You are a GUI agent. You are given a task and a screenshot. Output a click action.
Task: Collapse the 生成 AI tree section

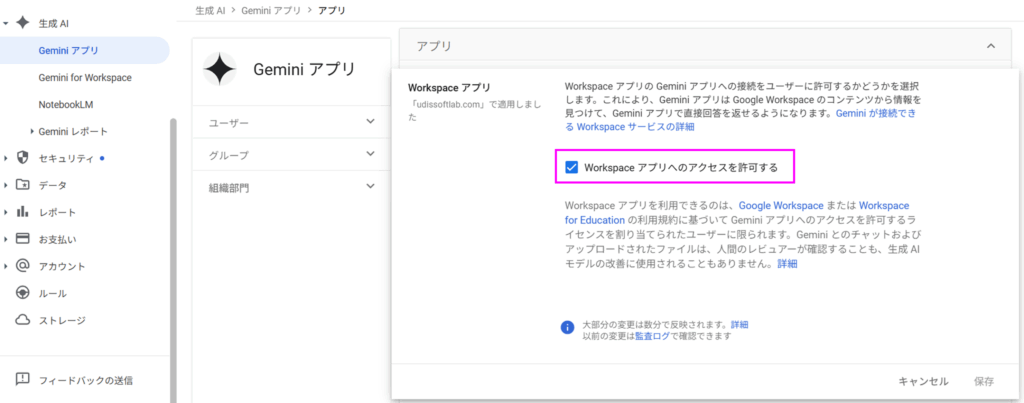pyautogui.click(x=5, y=24)
